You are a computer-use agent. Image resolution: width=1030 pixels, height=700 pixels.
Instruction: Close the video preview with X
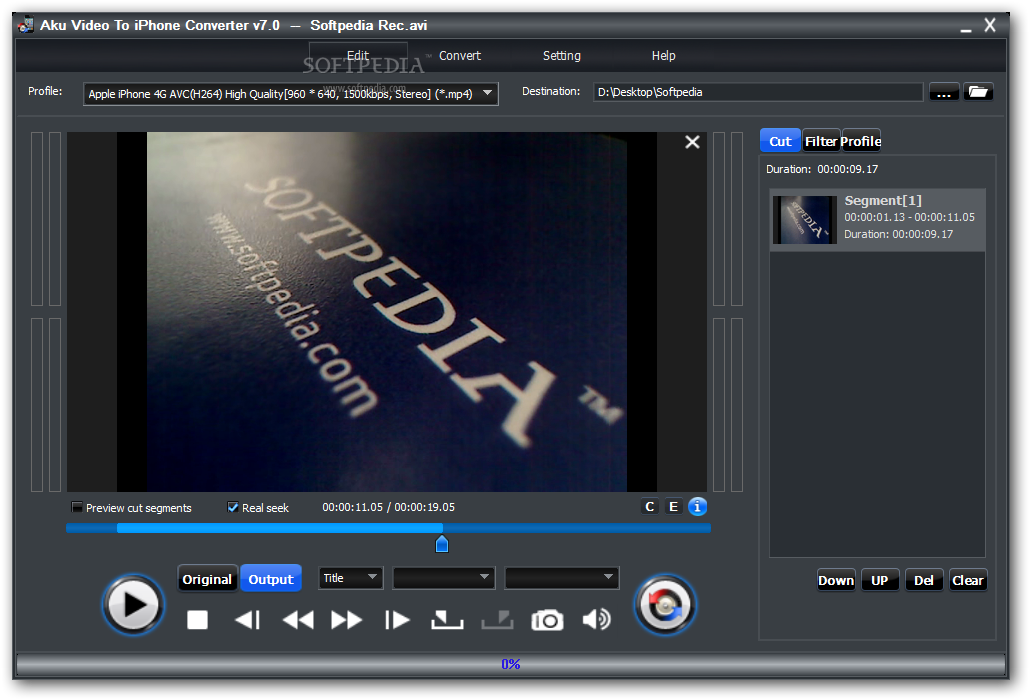coord(692,142)
